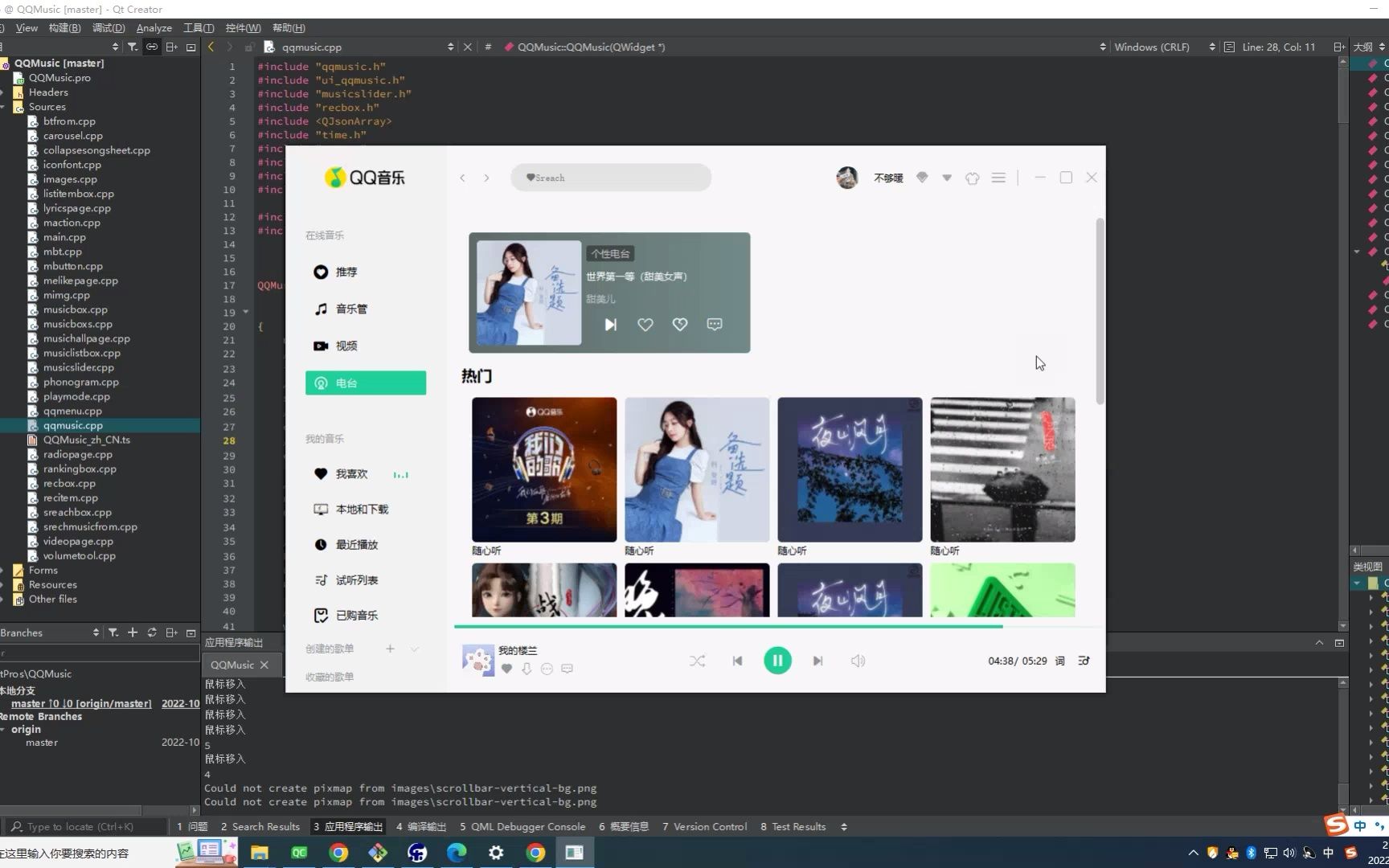The width and height of the screenshot is (1389, 868).
Task: Open the skin shirt icon
Action: click(x=973, y=178)
